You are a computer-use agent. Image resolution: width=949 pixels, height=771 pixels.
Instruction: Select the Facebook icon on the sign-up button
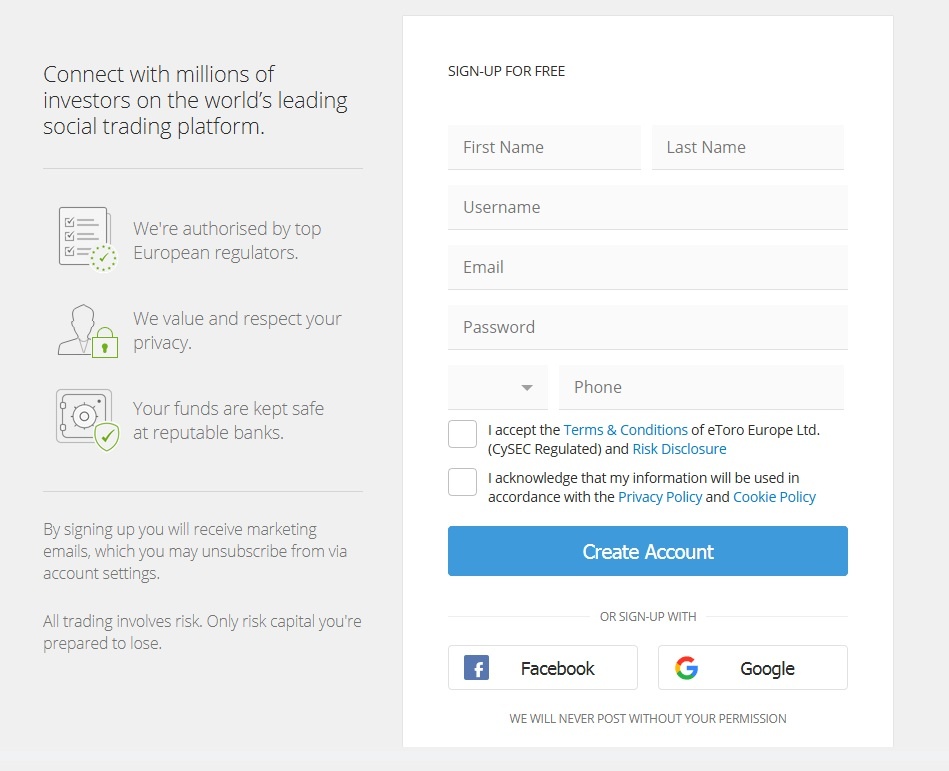pos(478,667)
